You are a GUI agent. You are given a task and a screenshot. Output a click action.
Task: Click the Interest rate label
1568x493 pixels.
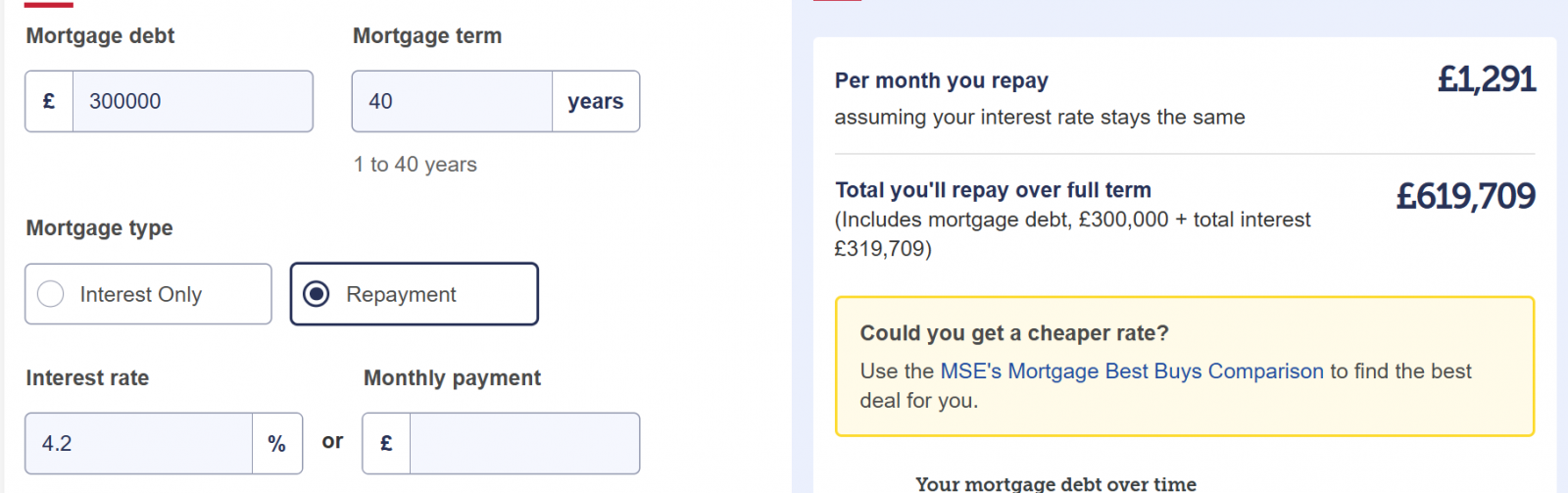(x=87, y=378)
